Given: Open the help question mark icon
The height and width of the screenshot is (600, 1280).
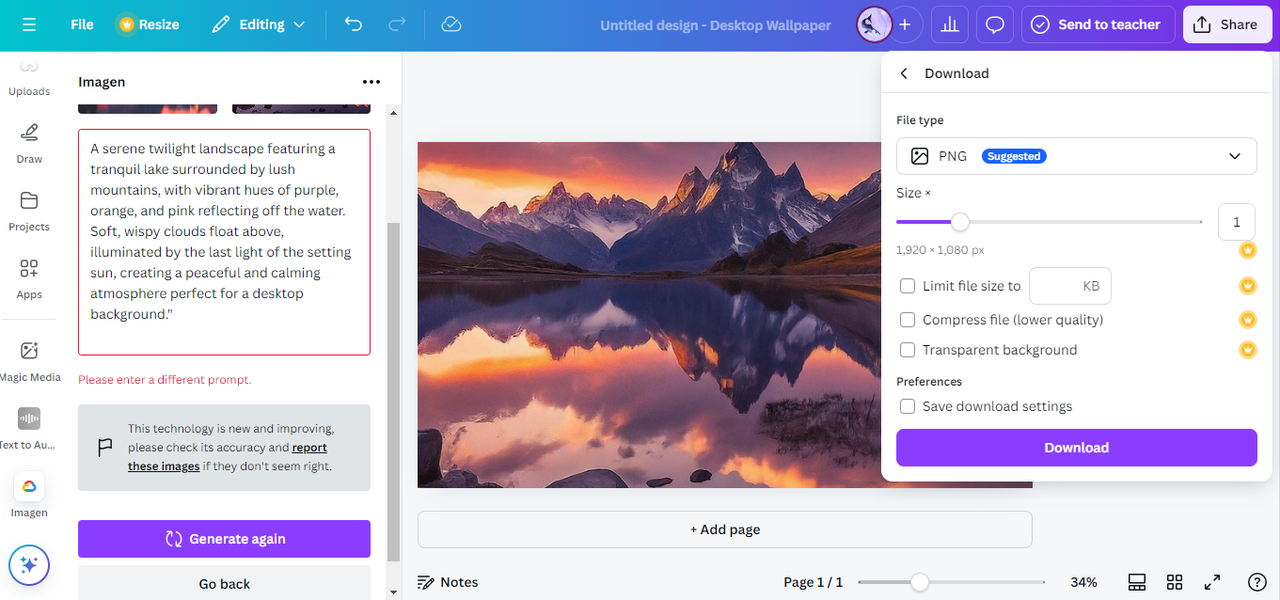Looking at the screenshot, I should 1258,582.
